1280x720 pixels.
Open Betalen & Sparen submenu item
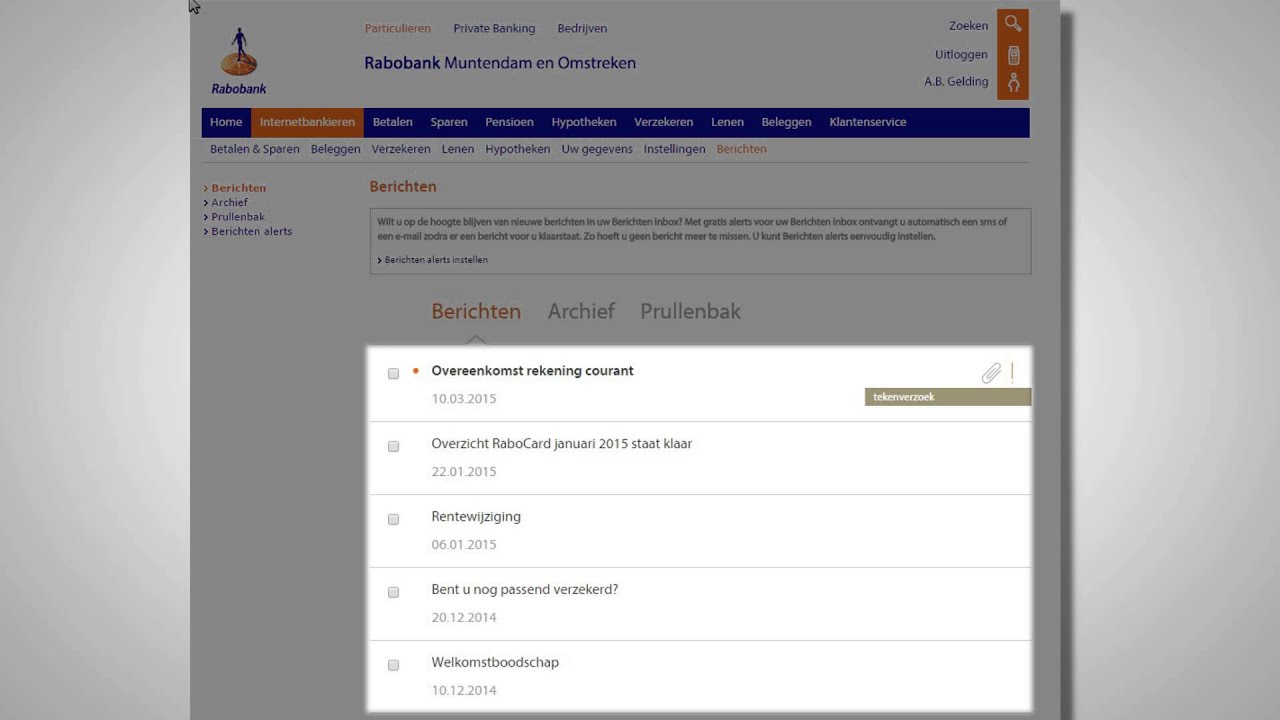pos(255,149)
